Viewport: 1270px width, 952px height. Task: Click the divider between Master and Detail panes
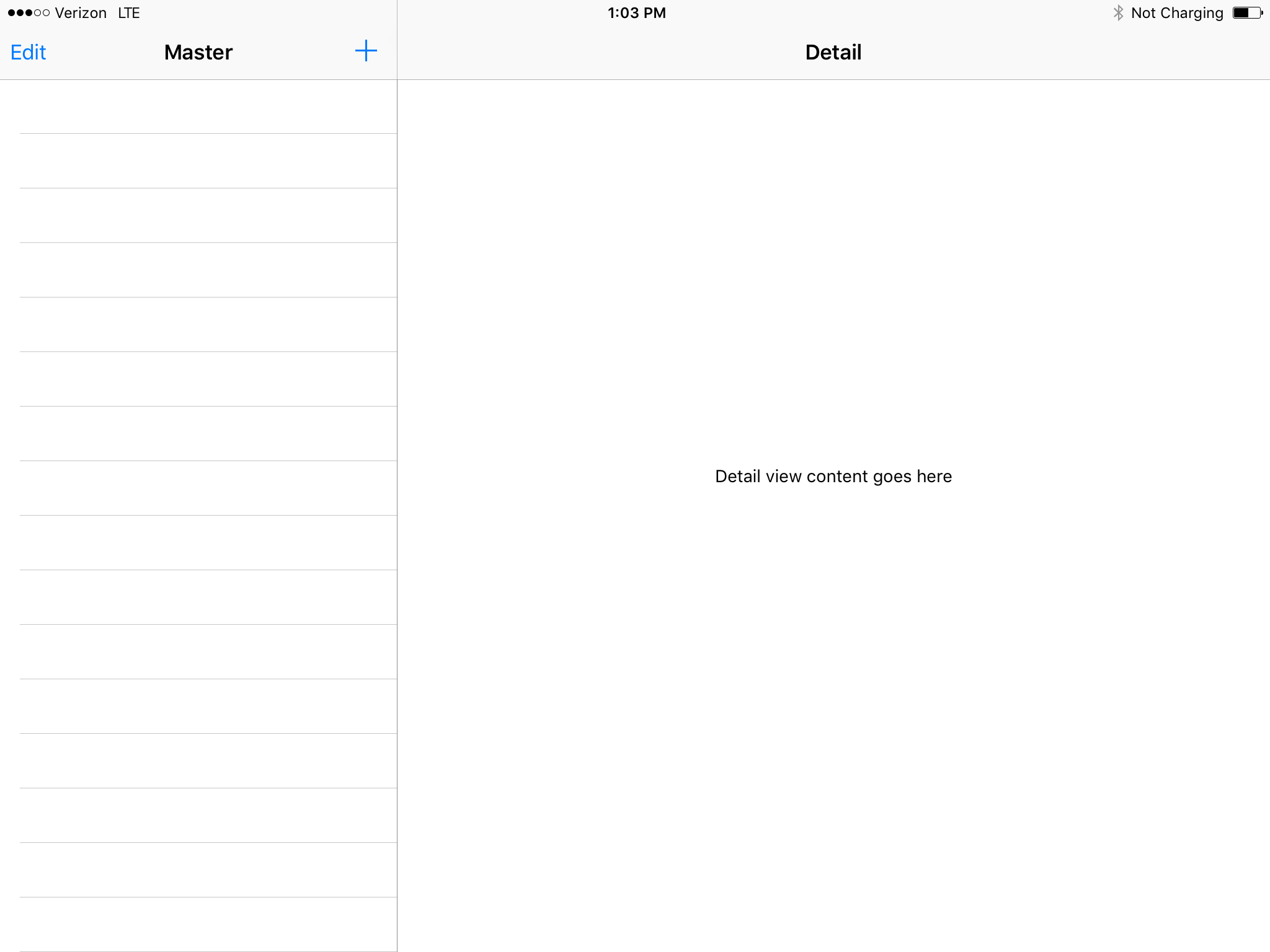click(397, 496)
